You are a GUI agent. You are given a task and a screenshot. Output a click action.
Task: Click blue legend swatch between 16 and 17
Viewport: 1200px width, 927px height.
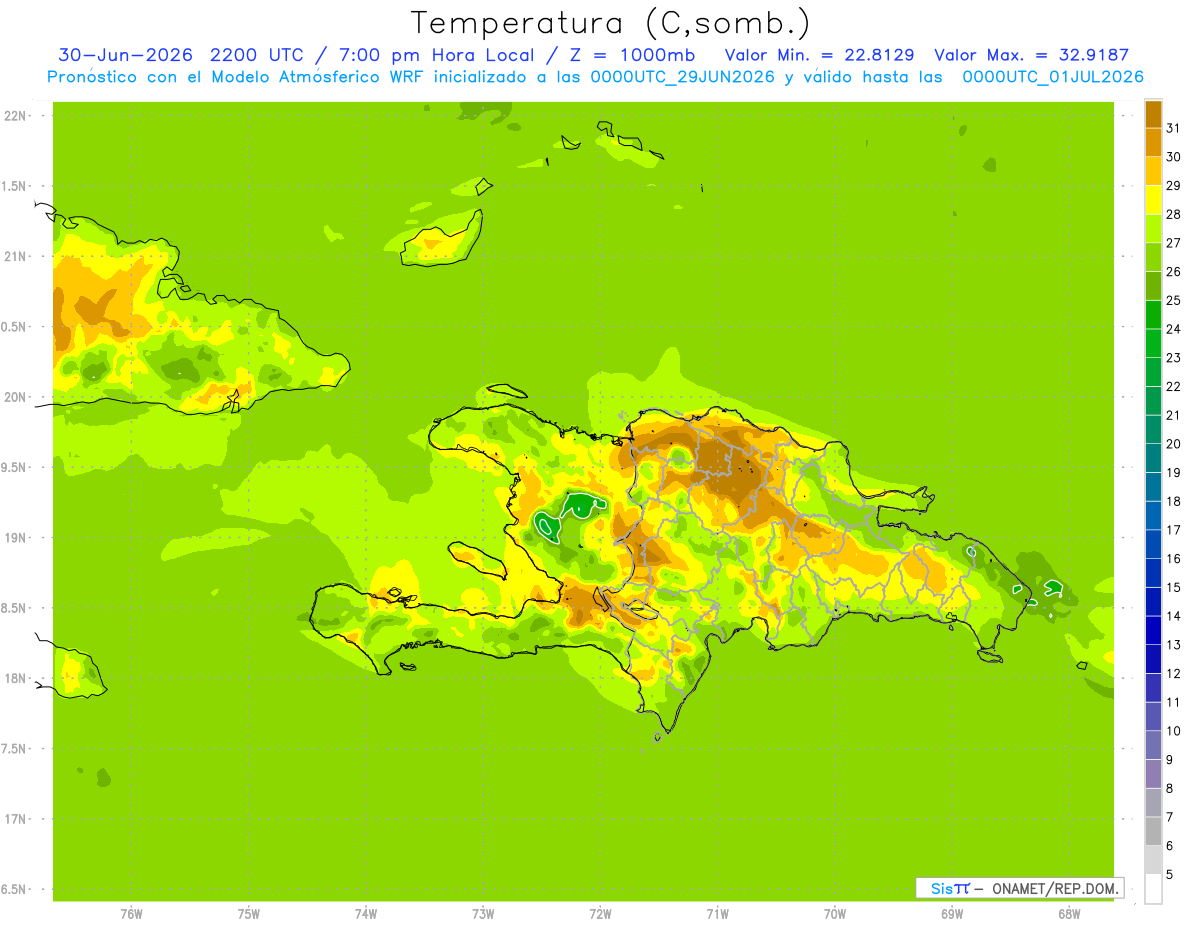pos(1153,544)
